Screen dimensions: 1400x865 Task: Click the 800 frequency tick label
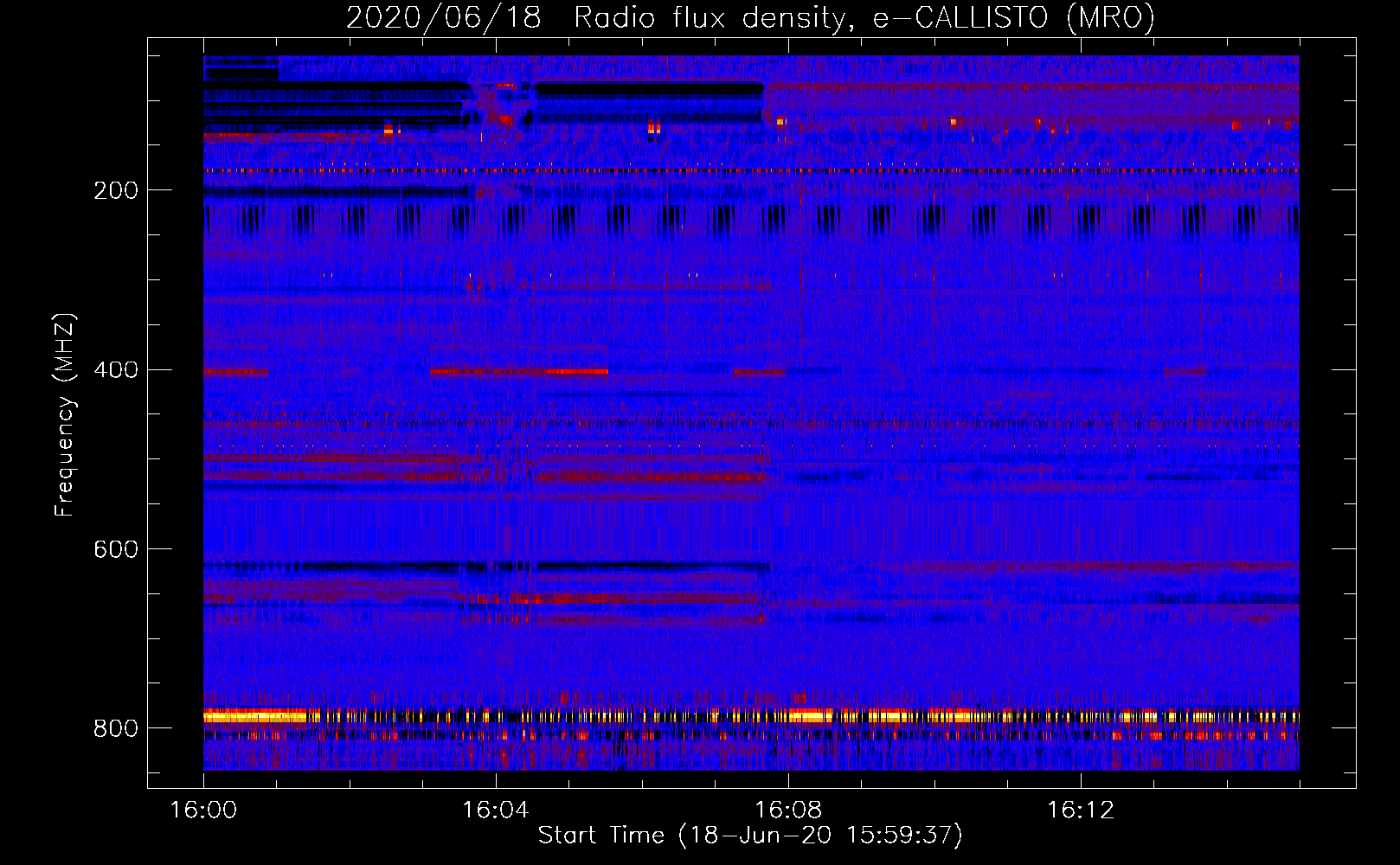coord(116,729)
